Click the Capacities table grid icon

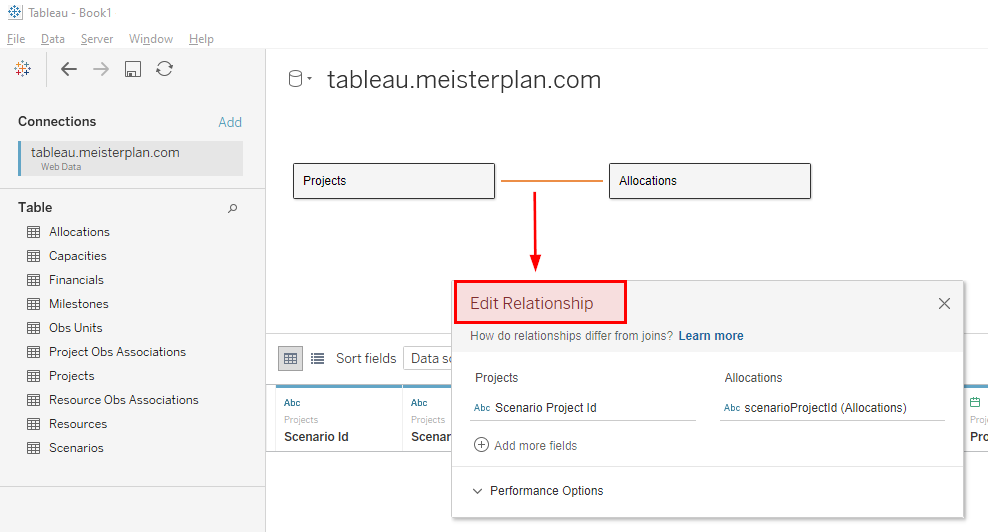[33, 256]
